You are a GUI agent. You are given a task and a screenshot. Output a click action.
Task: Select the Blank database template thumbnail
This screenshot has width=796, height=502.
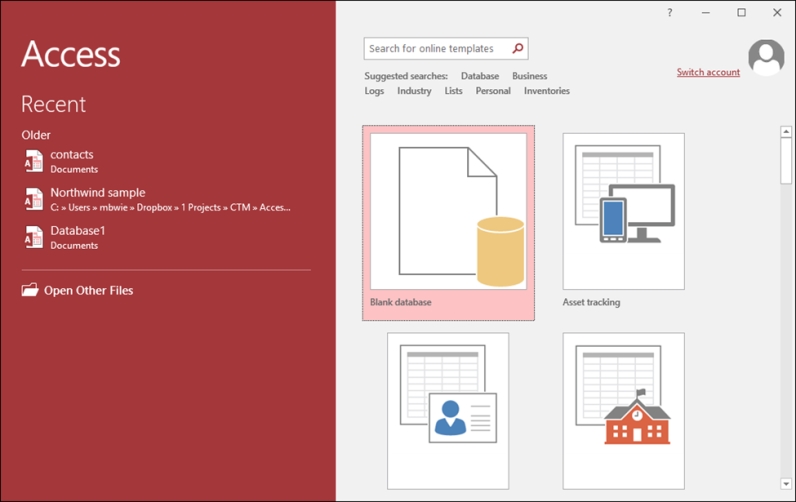(x=448, y=211)
